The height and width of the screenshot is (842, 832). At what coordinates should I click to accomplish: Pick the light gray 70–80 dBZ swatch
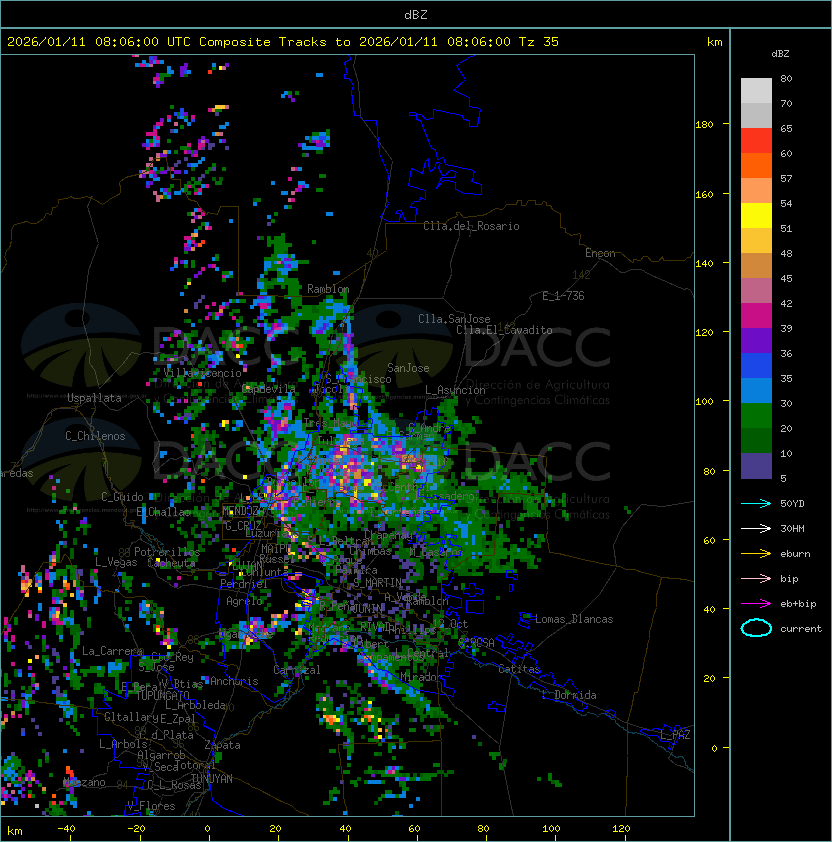756,90
